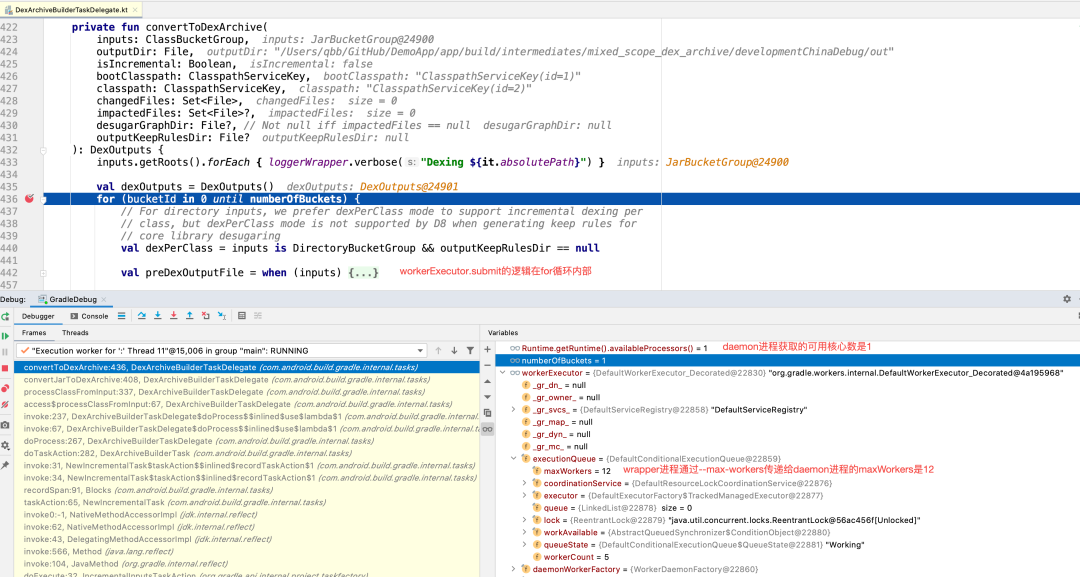This screenshot has width=1080, height=577.
Task: Toggle the breakpoint on line 436
Action: [29, 198]
